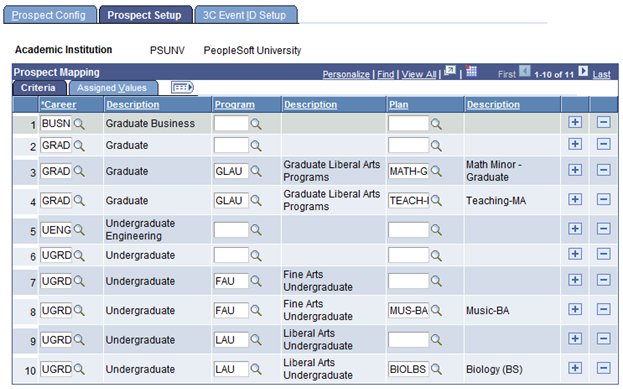The height and width of the screenshot is (389, 623).
Task: Click the View All link
Action: point(419,74)
